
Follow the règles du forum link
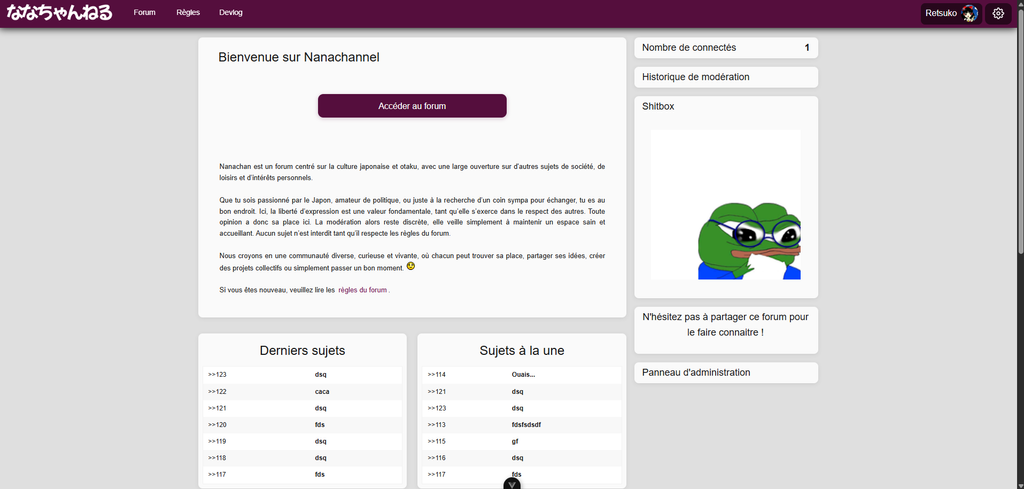click(362, 290)
